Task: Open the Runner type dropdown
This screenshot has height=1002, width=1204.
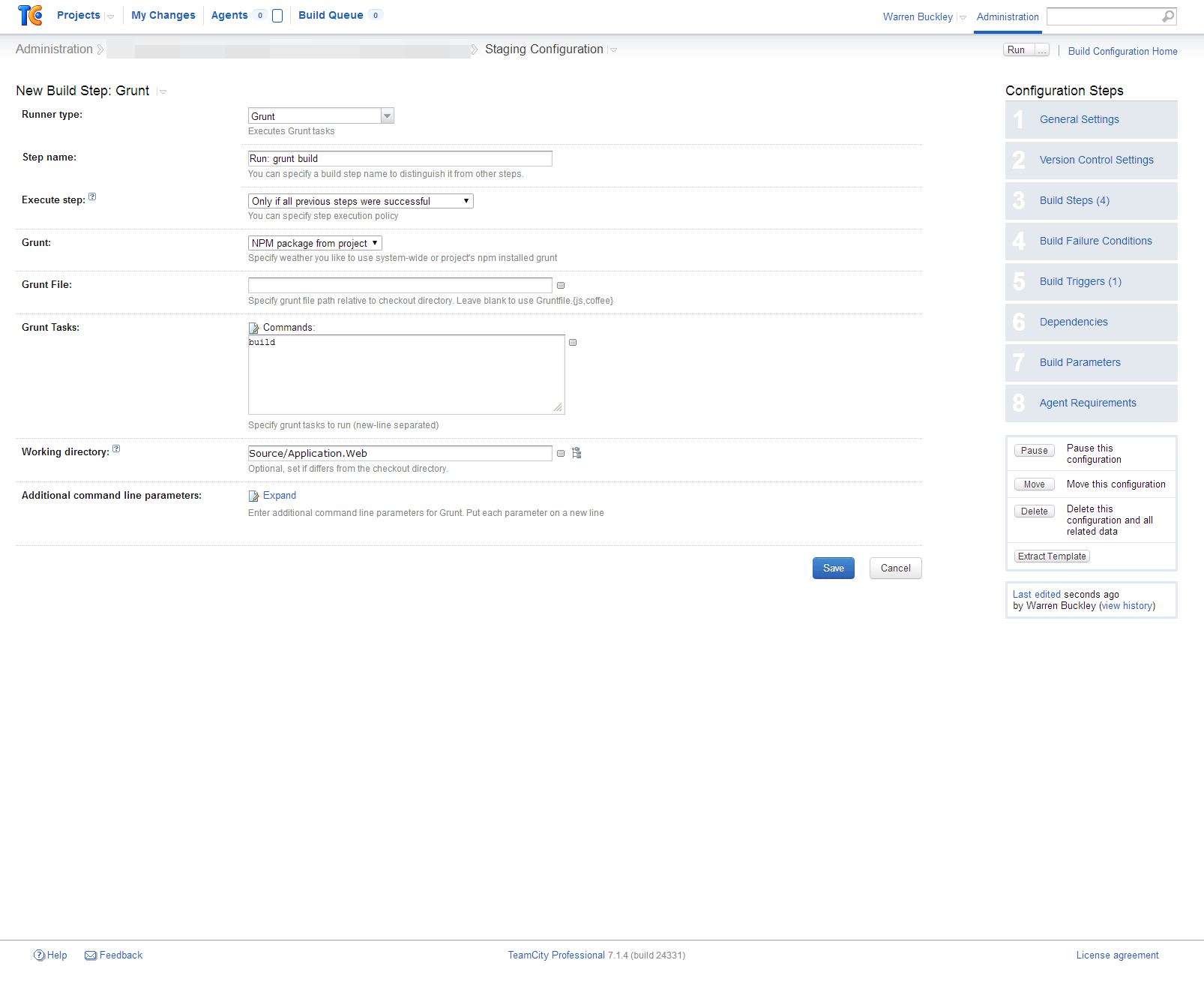Action: pyautogui.click(x=387, y=116)
